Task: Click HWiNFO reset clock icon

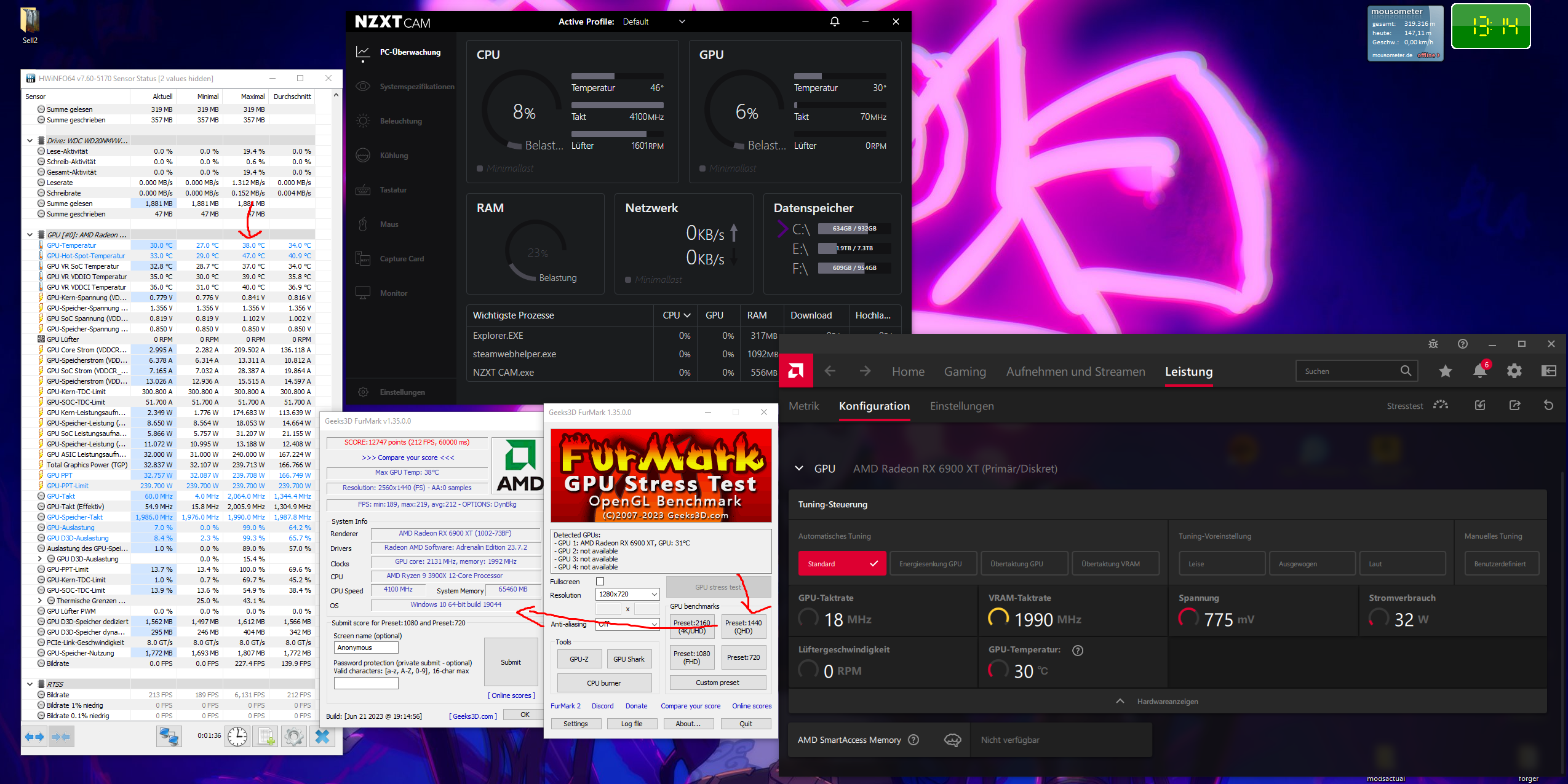Action: (237, 736)
